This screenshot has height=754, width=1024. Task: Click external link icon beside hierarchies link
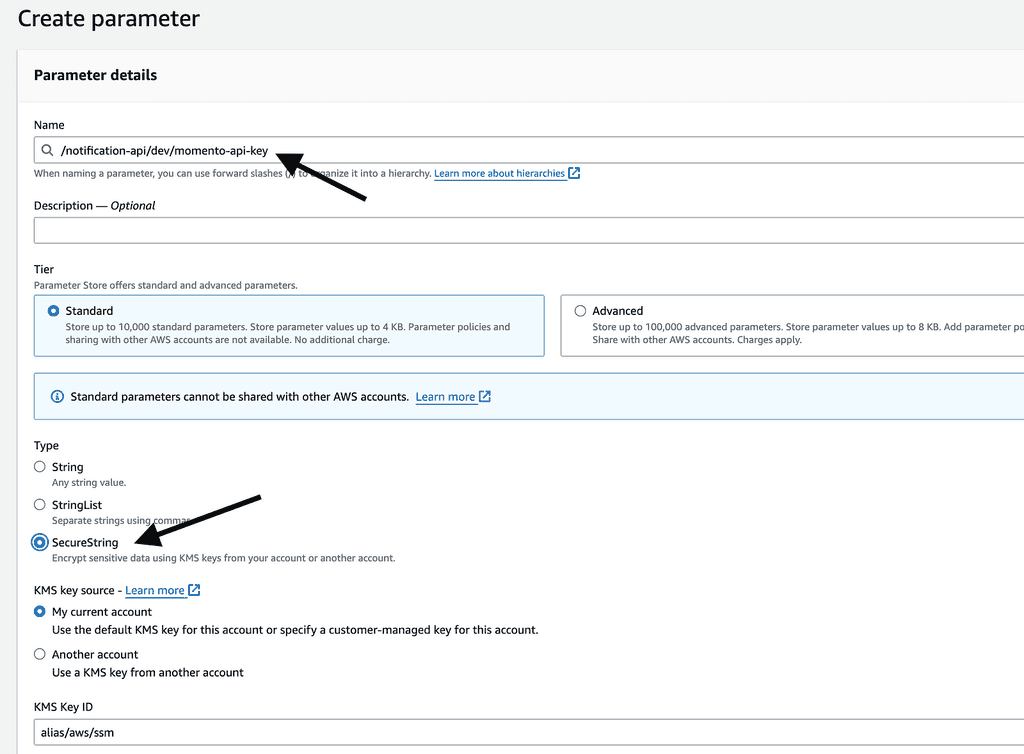574,173
